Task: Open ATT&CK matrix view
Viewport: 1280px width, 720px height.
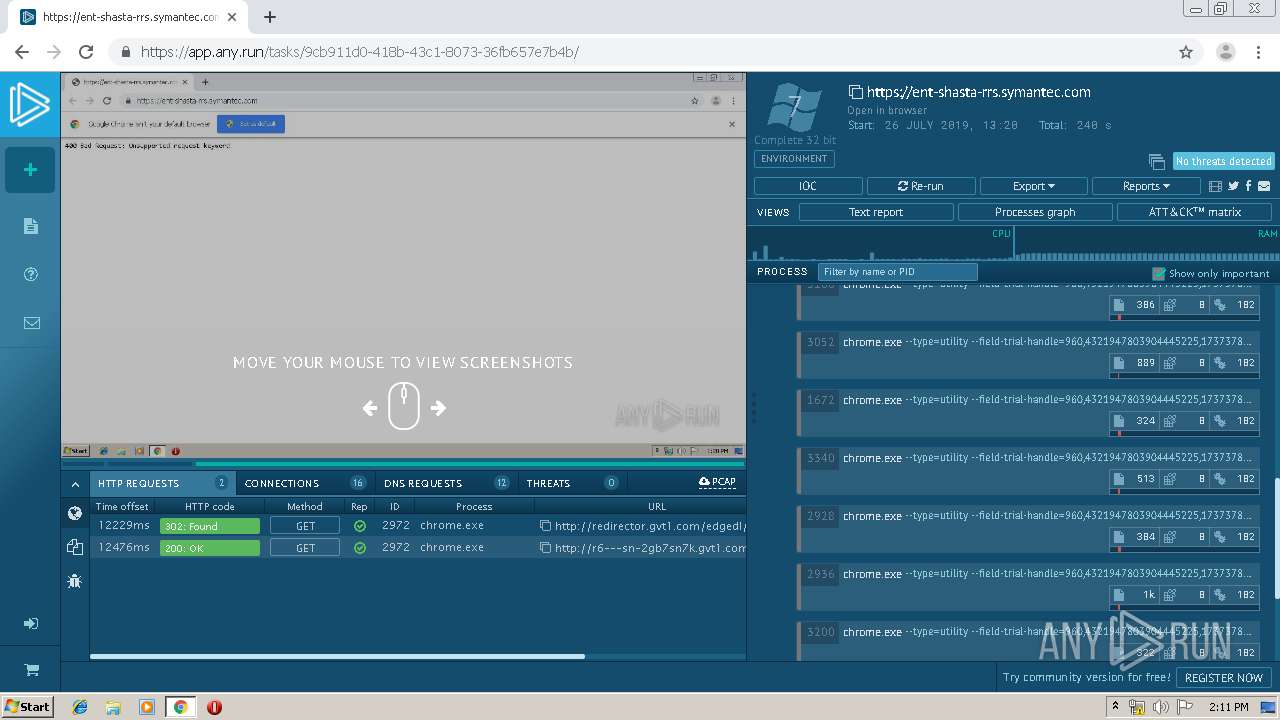Action: pos(1195,212)
